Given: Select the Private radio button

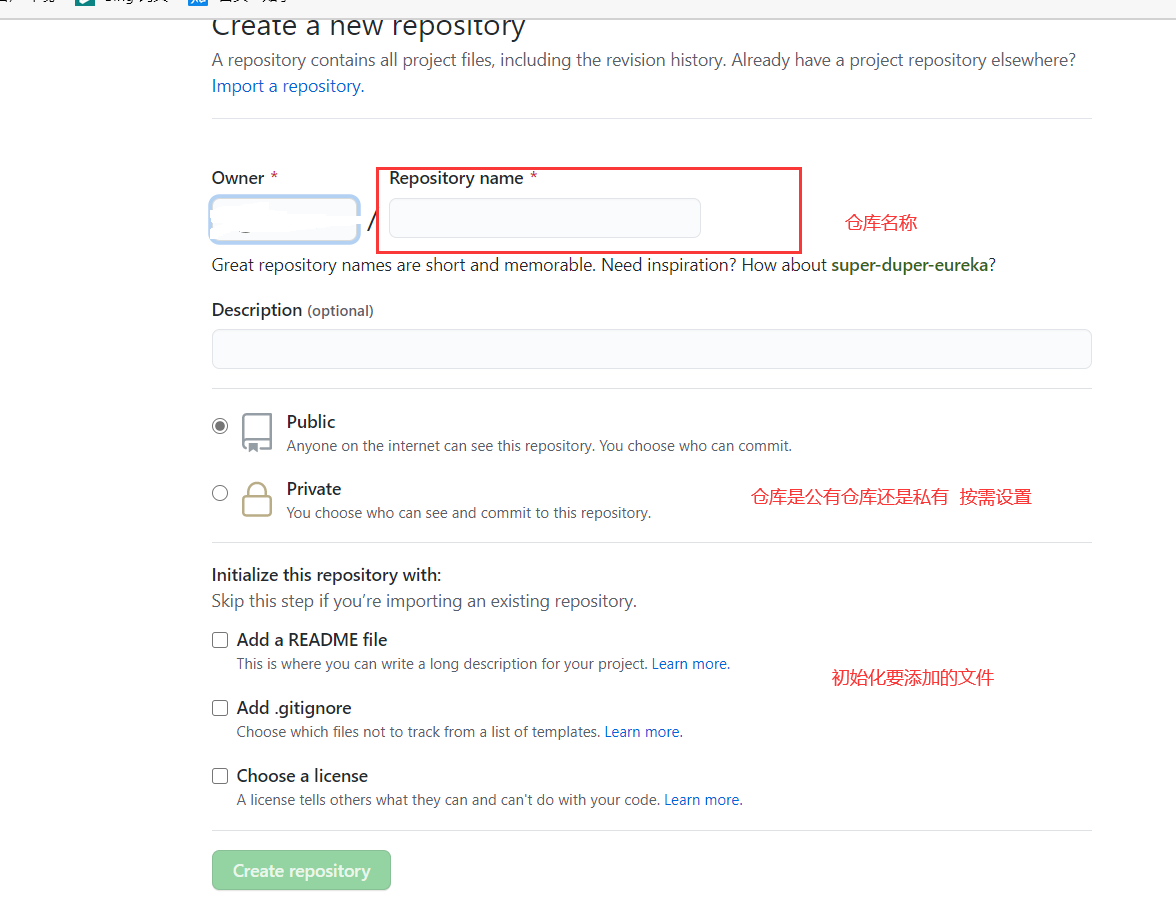Looking at the screenshot, I should coord(220,493).
